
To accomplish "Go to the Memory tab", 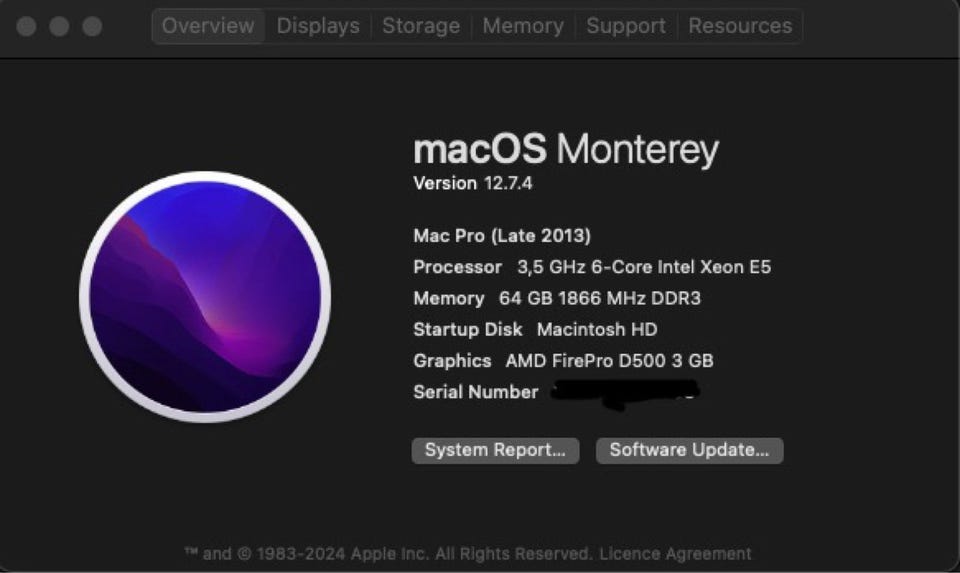I will coord(523,26).
